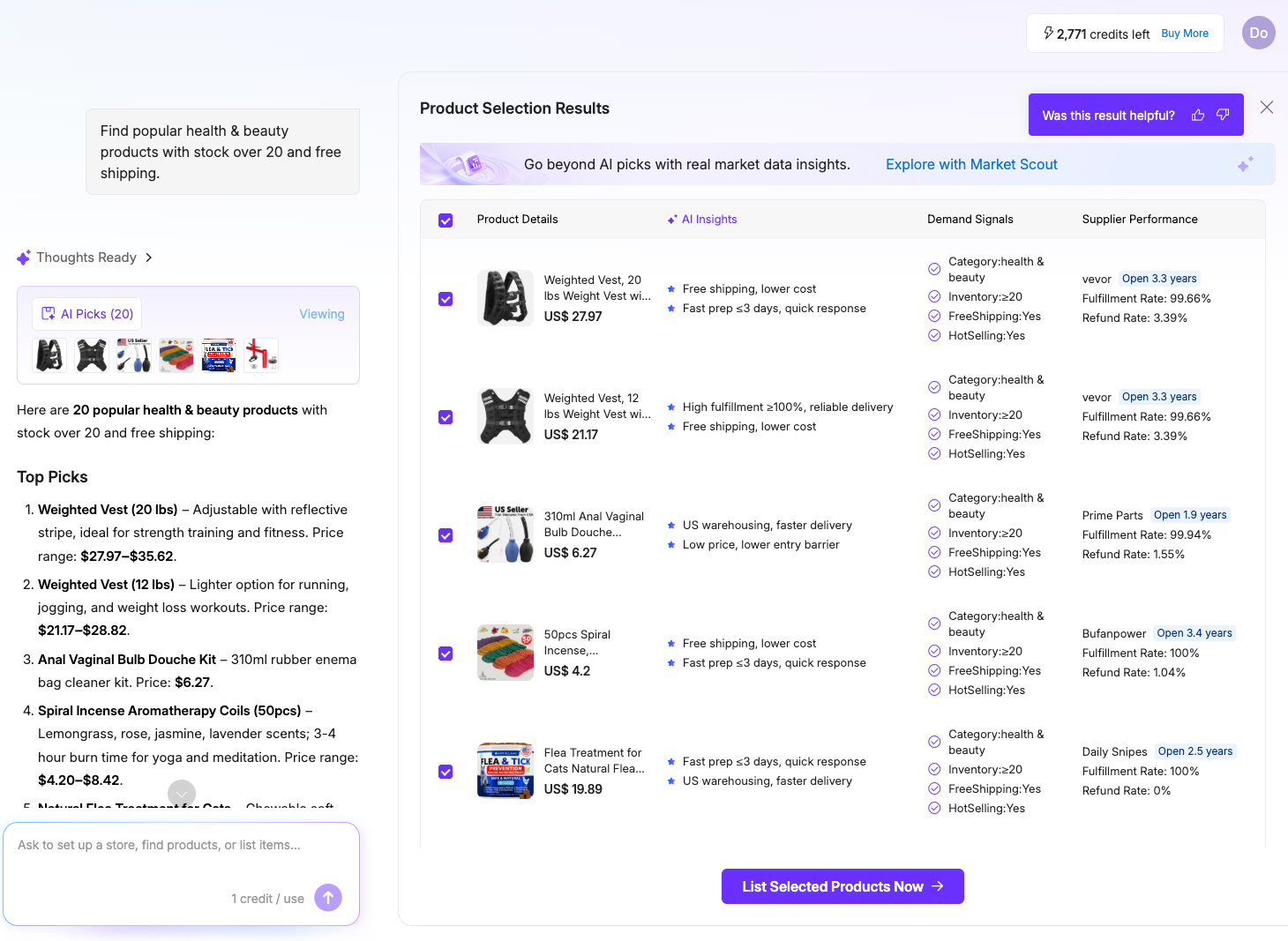Screen dimensions: 1288x941
Task: Open supplier vevor in 20 lbs vest row
Action: [1097, 279]
